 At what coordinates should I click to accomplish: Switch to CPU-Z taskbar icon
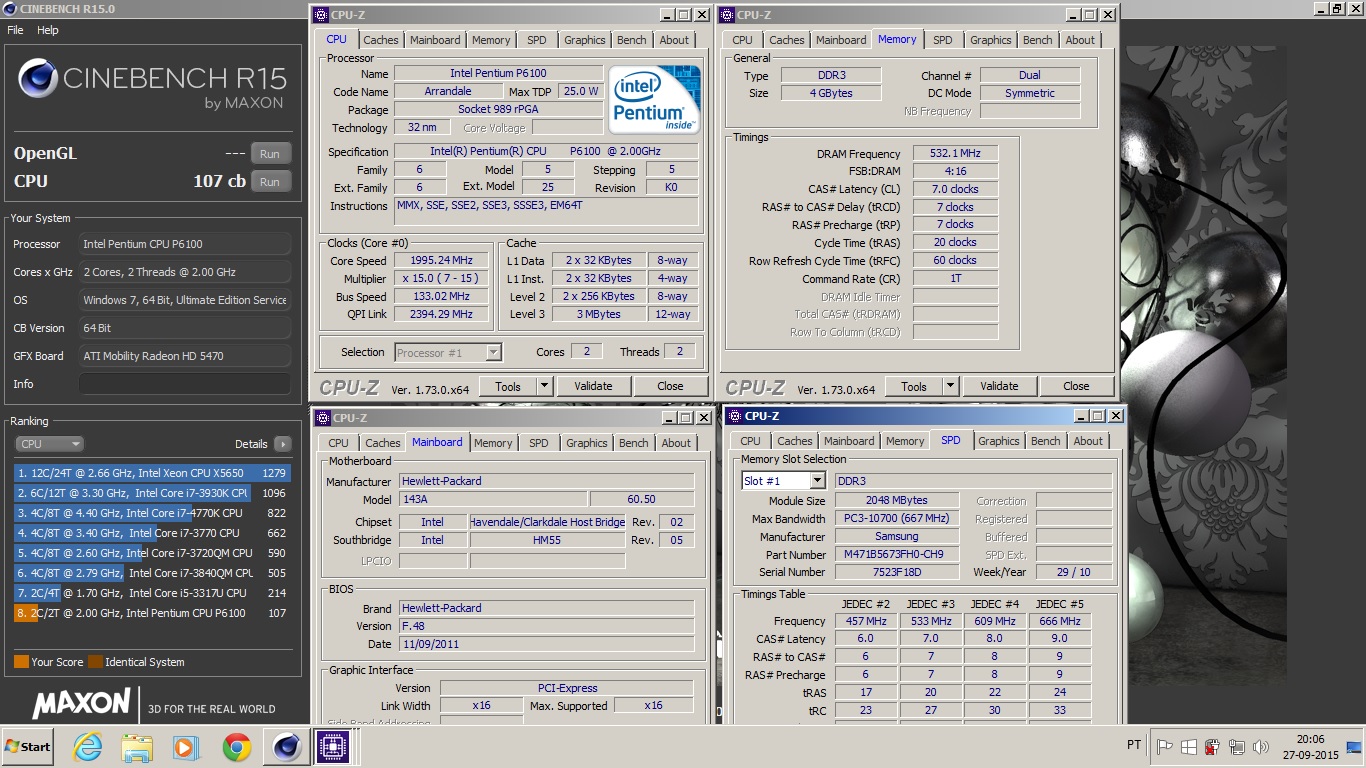coord(333,747)
